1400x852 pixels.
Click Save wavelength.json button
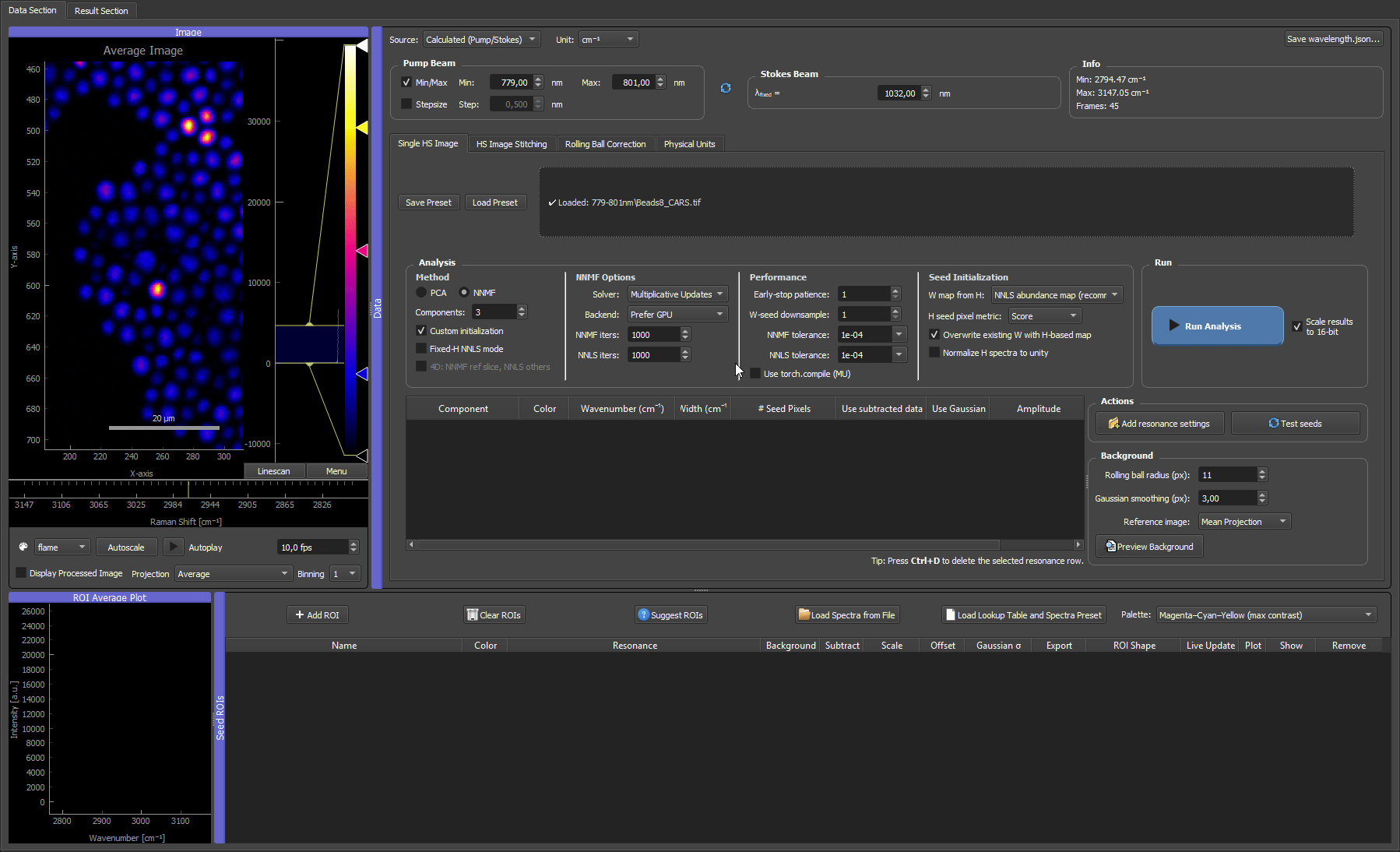pos(1333,39)
